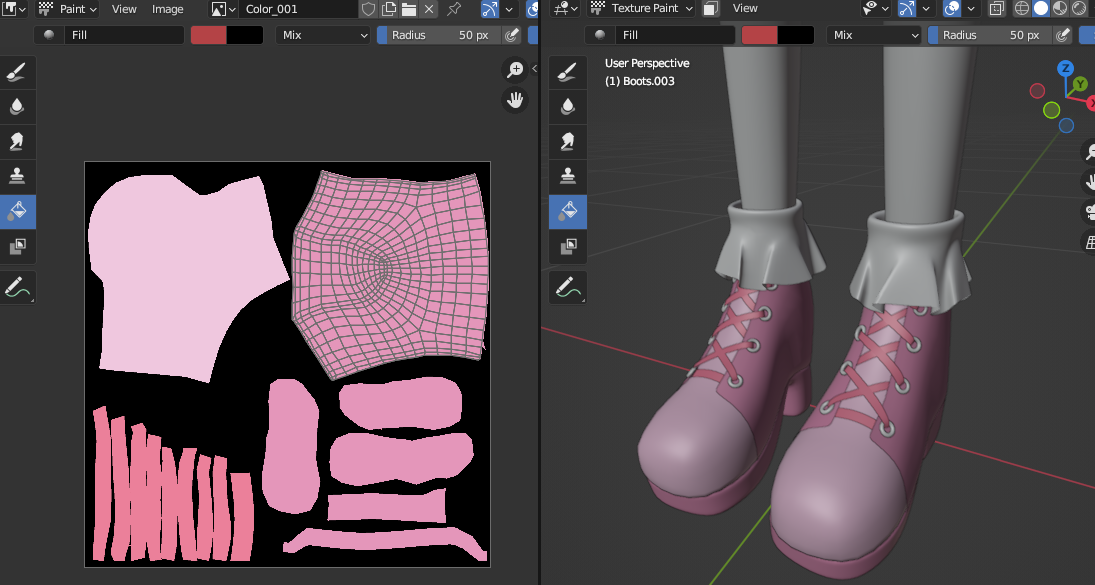Switch to rendered viewport shading
The width and height of the screenshot is (1095, 585).
tap(1078, 8)
